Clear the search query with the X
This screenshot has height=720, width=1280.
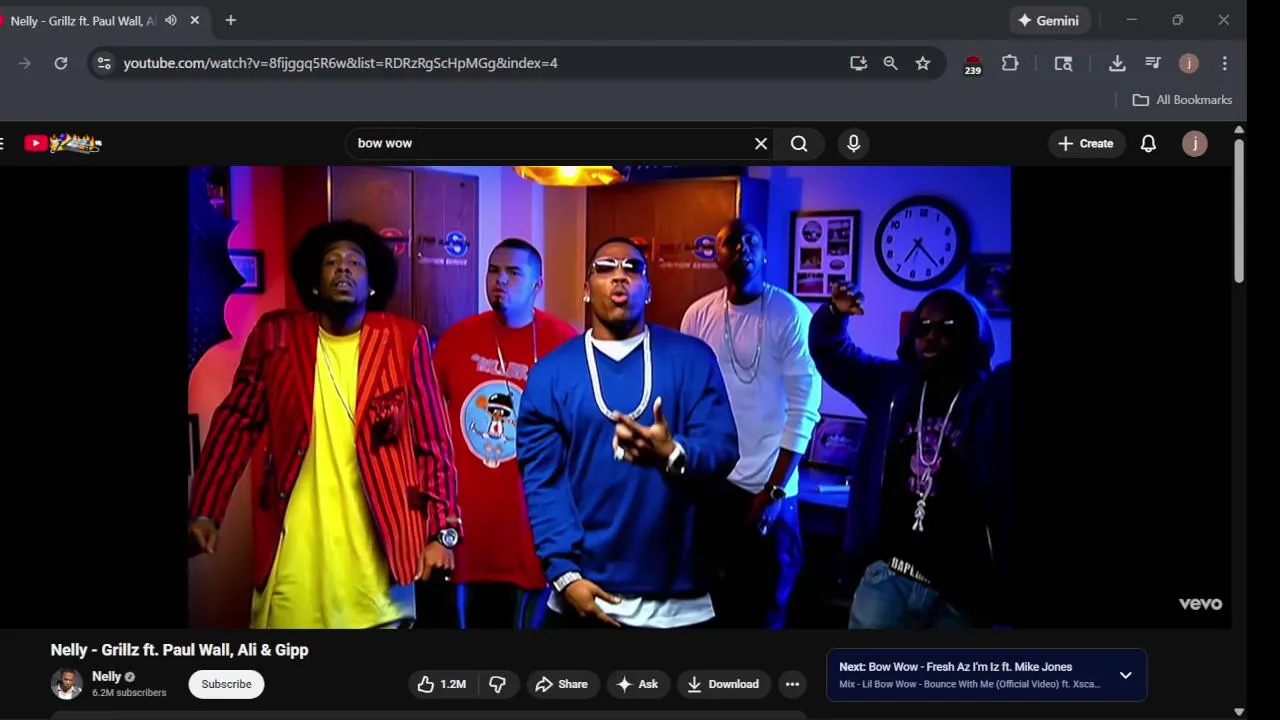point(761,143)
